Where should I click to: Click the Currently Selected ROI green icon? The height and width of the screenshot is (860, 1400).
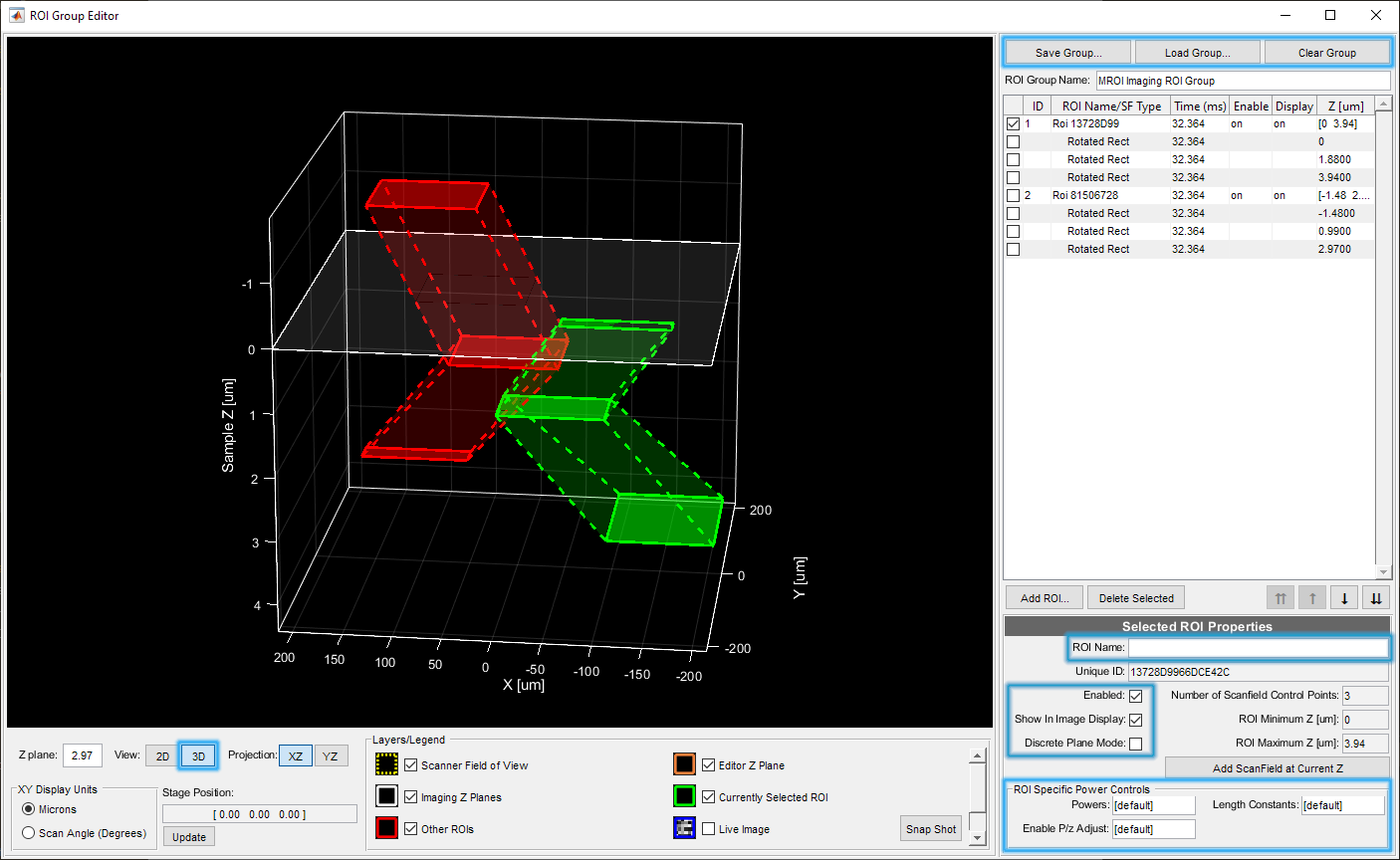684,796
